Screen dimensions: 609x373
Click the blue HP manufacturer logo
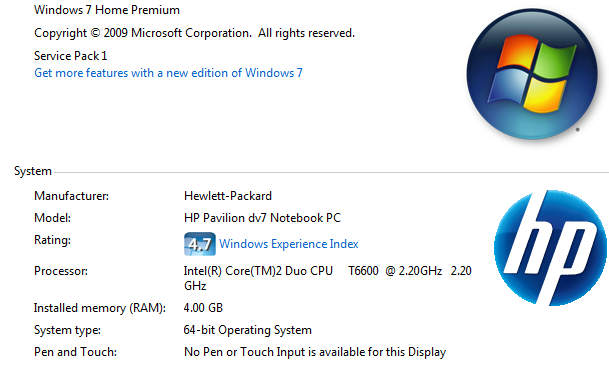pyautogui.click(x=550, y=248)
